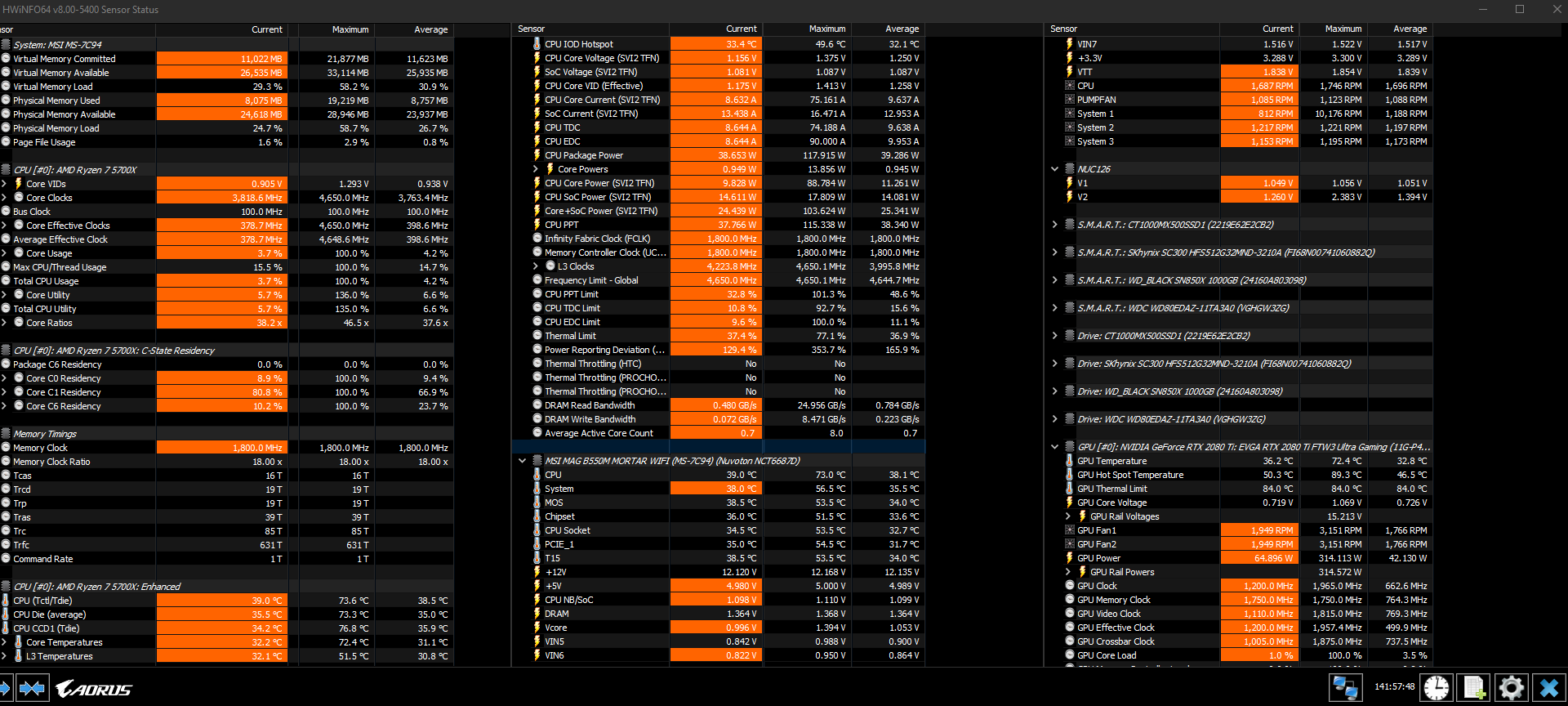Click the expand-layout blue arrow button

[4, 688]
